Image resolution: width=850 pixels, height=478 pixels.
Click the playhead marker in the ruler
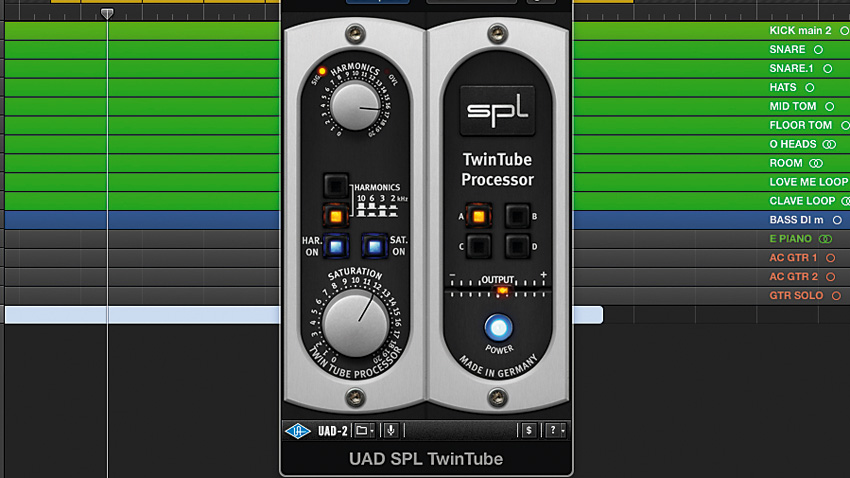pos(107,13)
